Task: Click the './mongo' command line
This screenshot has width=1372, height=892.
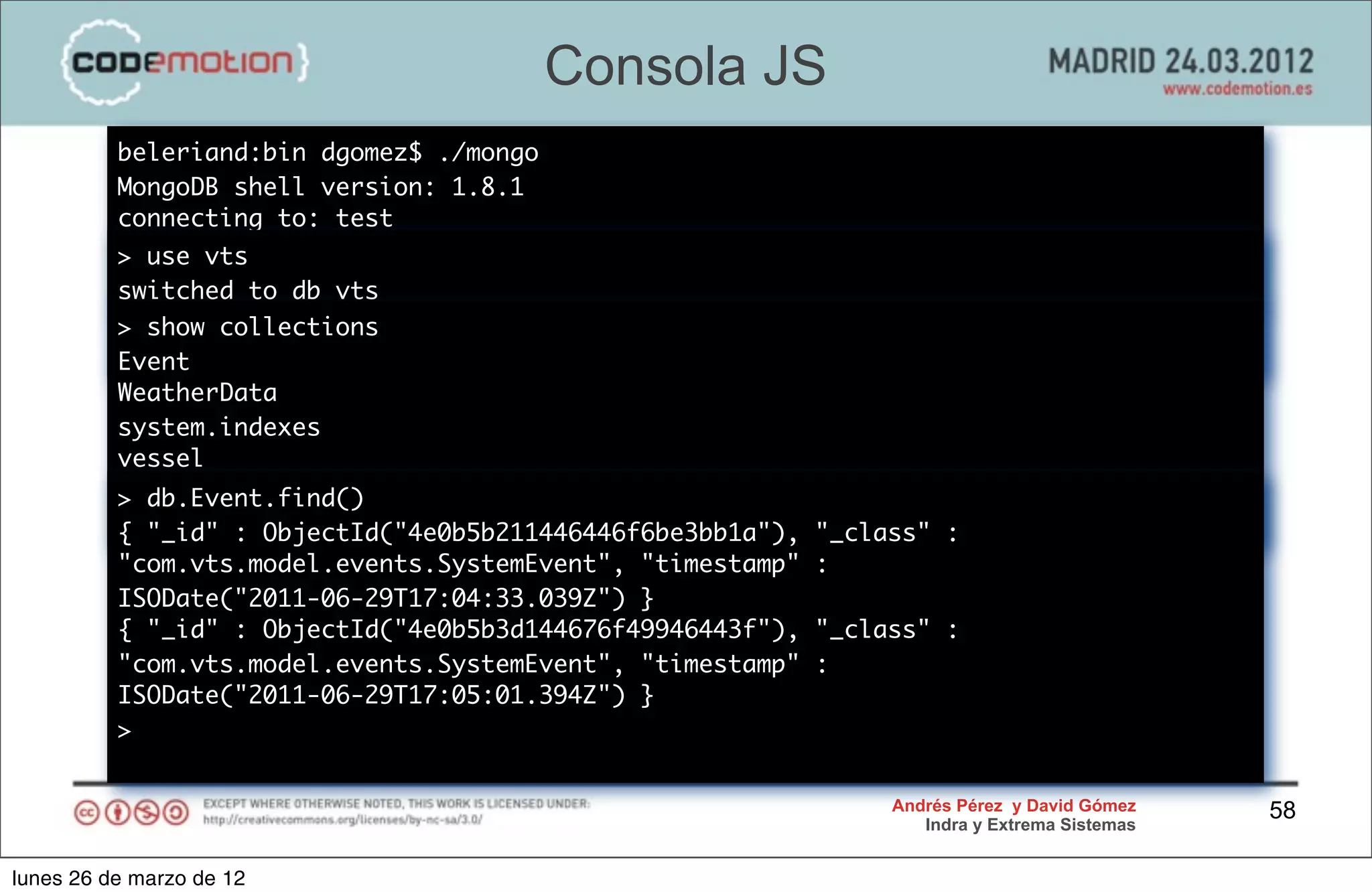Action: click(x=328, y=153)
